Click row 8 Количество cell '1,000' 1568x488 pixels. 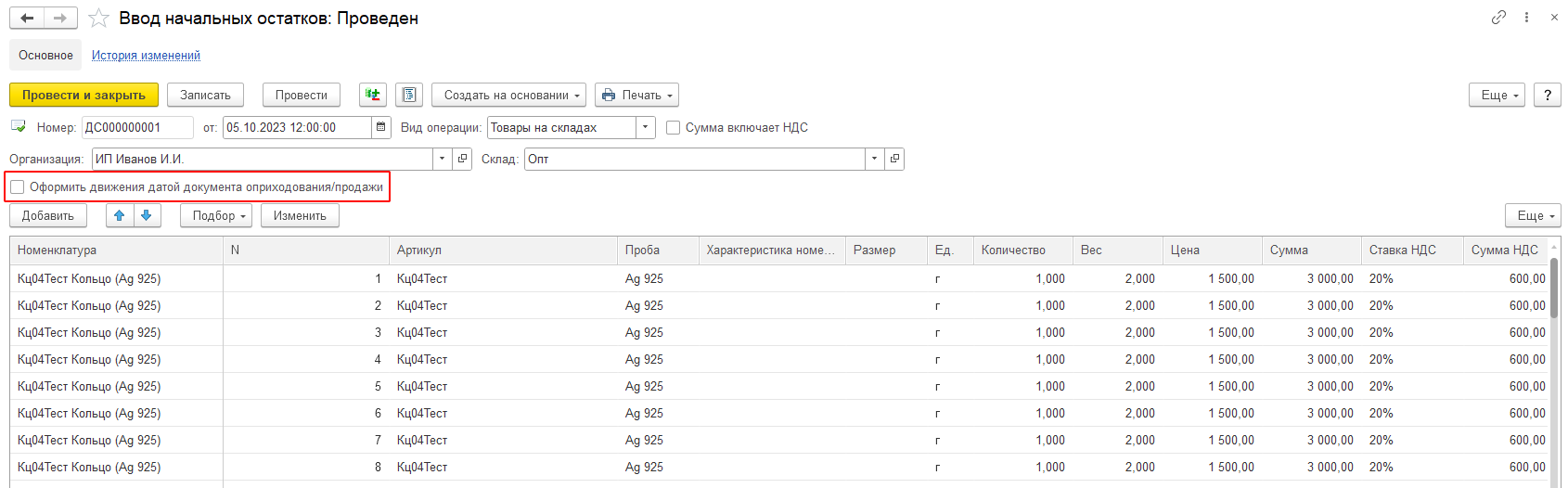(x=1023, y=467)
